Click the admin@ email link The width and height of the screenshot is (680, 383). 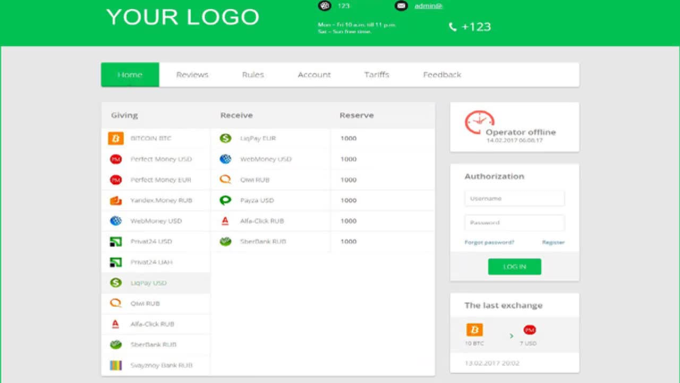428,6
